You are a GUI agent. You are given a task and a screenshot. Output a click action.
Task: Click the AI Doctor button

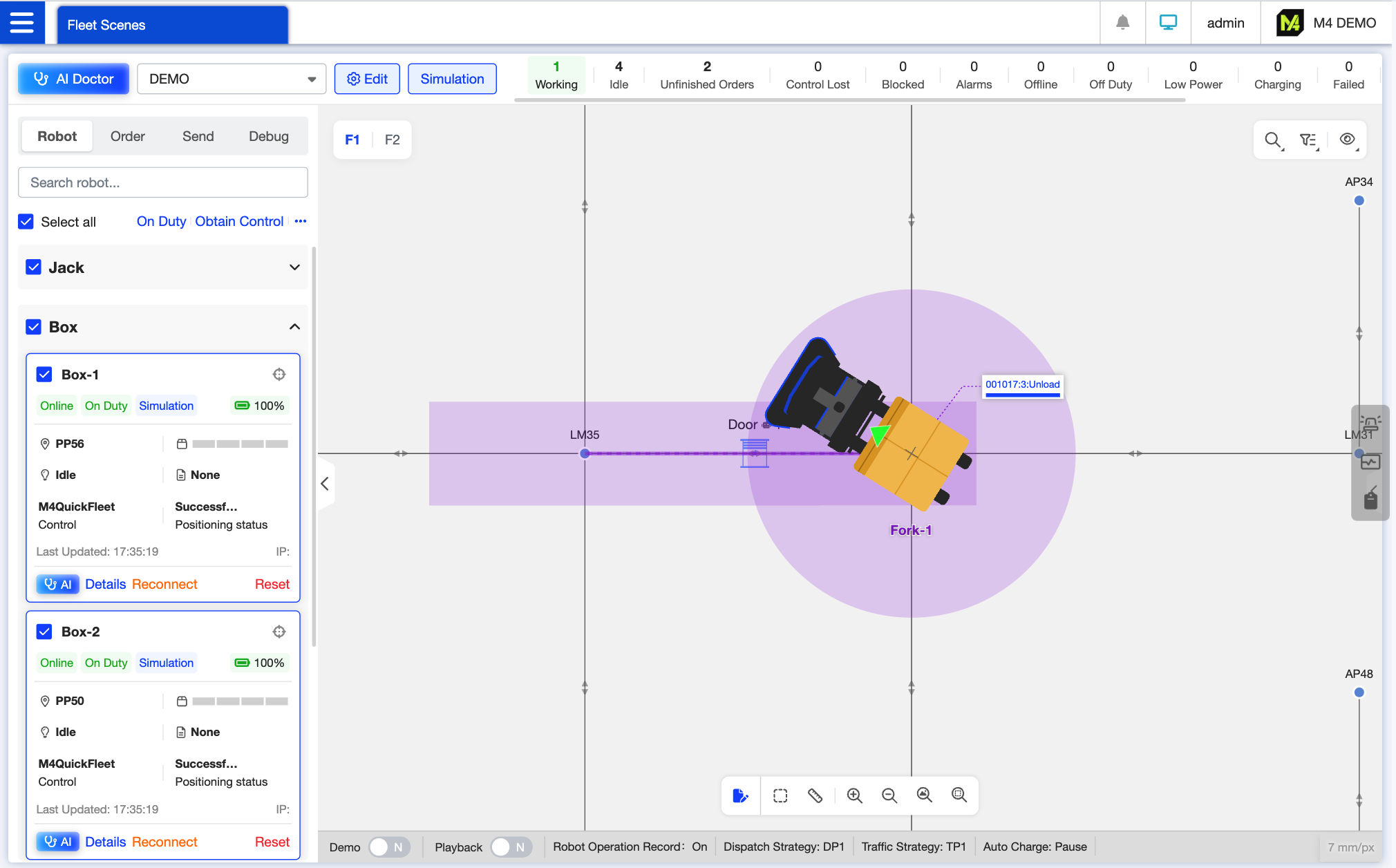(x=74, y=79)
